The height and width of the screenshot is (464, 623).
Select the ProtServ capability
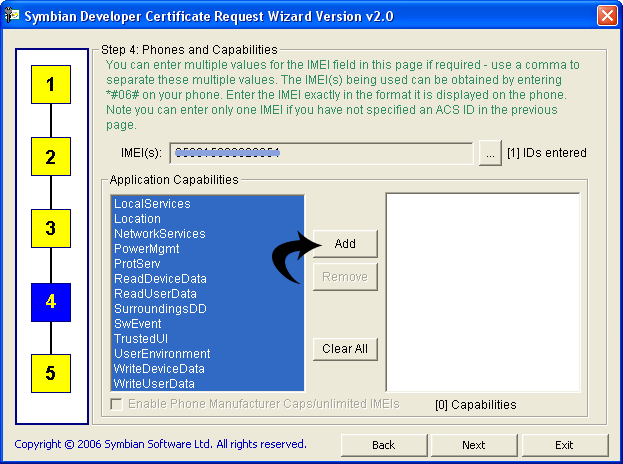coord(208,264)
